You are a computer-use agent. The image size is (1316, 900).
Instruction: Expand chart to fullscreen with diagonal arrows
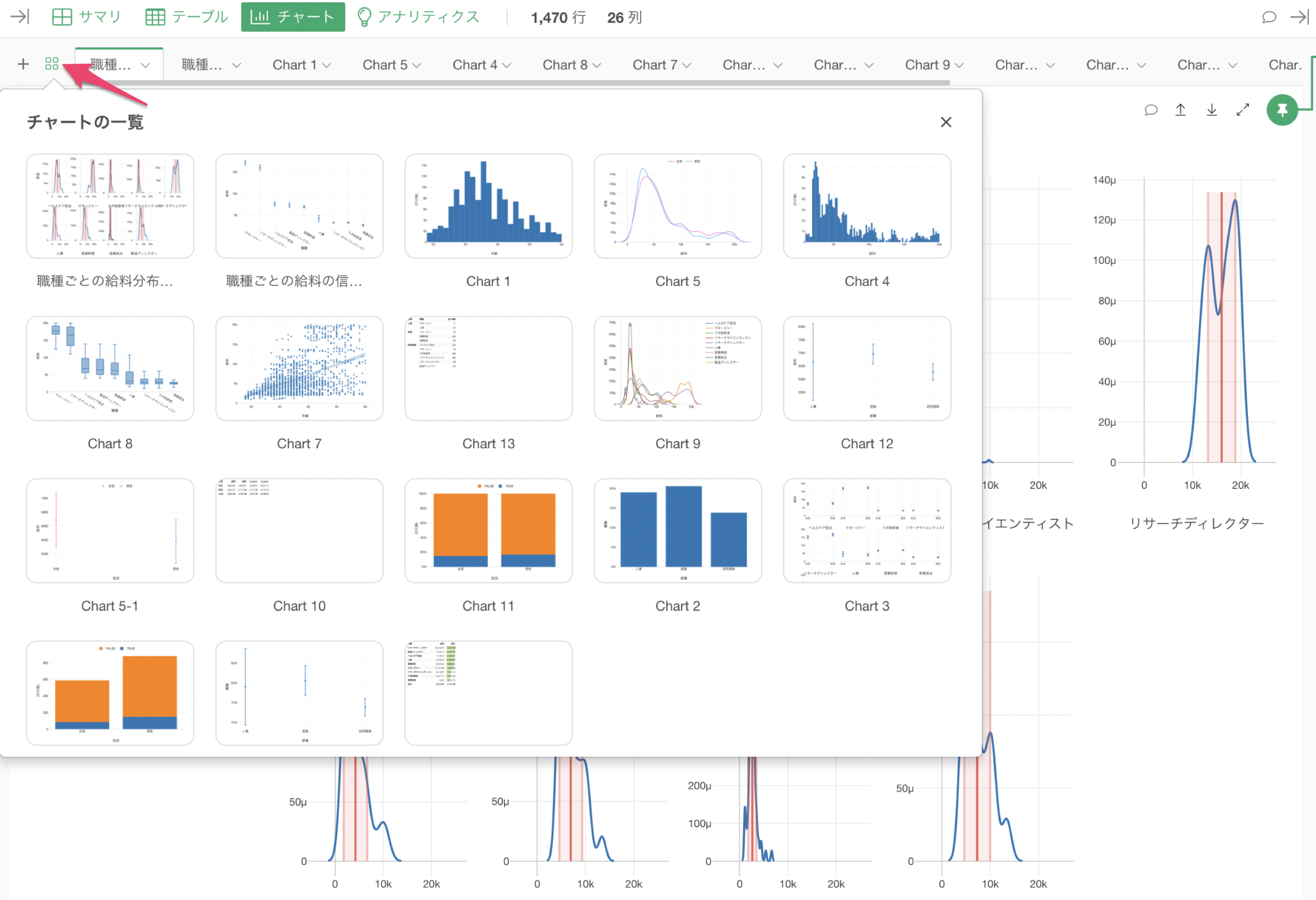tap(1242, 110)
